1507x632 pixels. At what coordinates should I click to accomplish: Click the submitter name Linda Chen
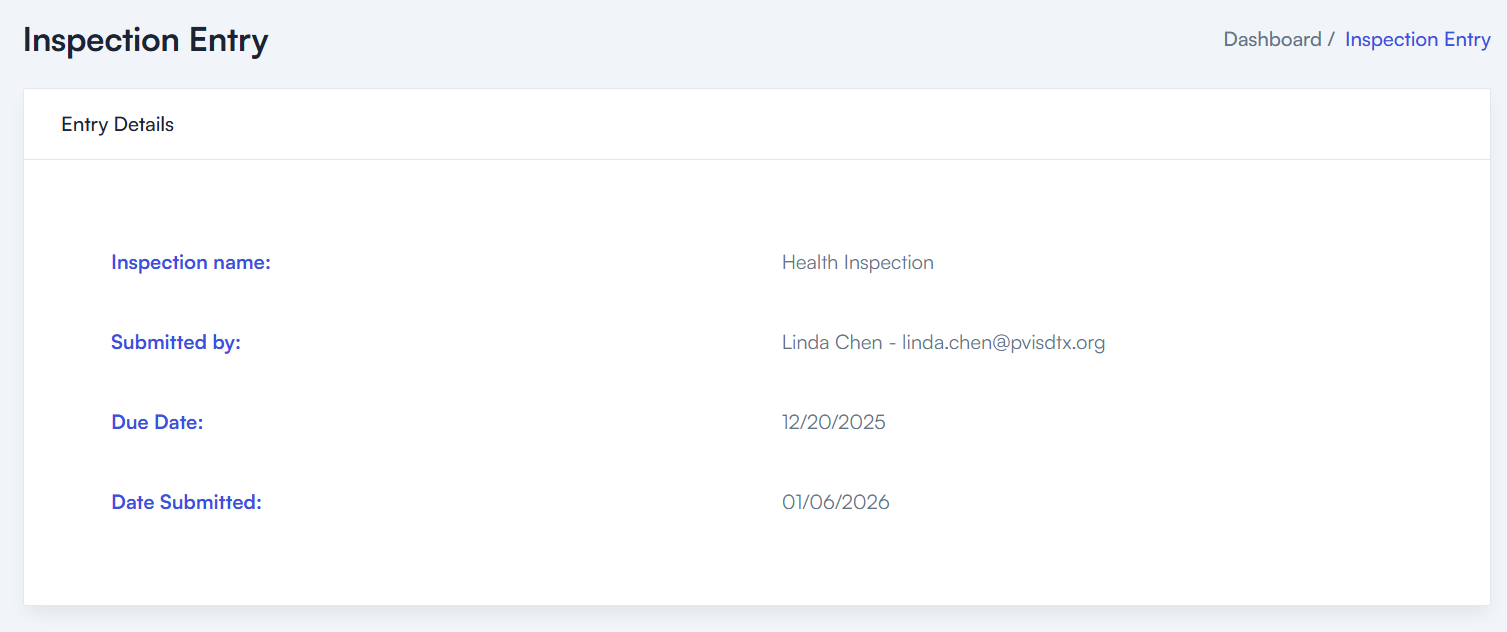pos(832,343)
